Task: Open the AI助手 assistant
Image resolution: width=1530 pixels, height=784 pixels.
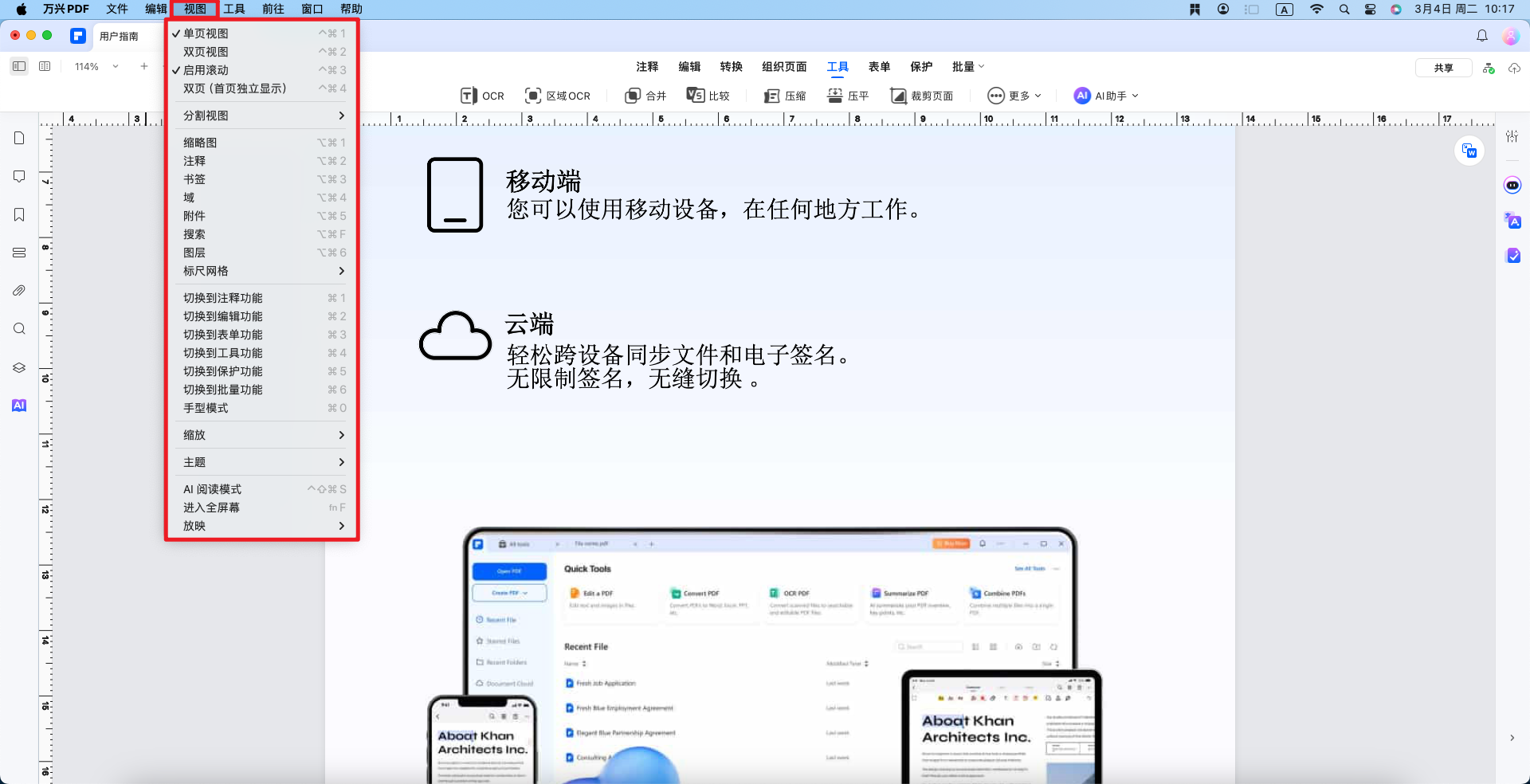Action: click(1104, 96)
